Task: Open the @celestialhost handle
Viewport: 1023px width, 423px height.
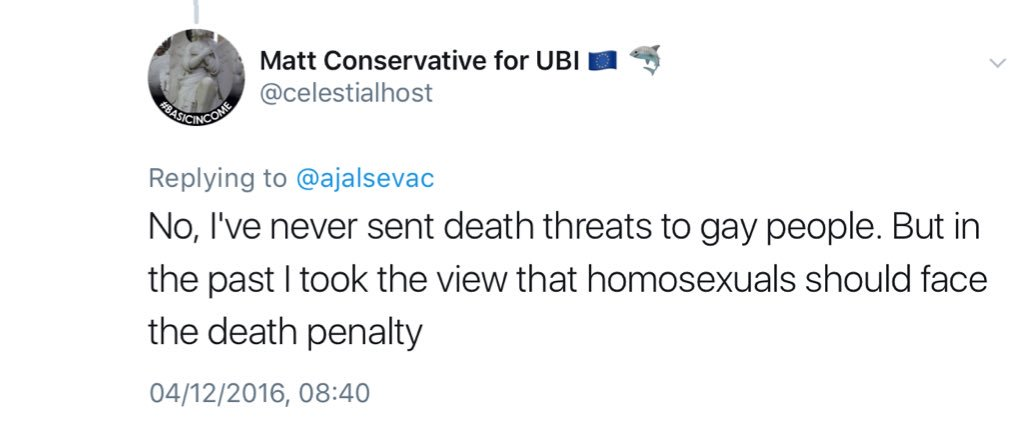Action: 346,92
